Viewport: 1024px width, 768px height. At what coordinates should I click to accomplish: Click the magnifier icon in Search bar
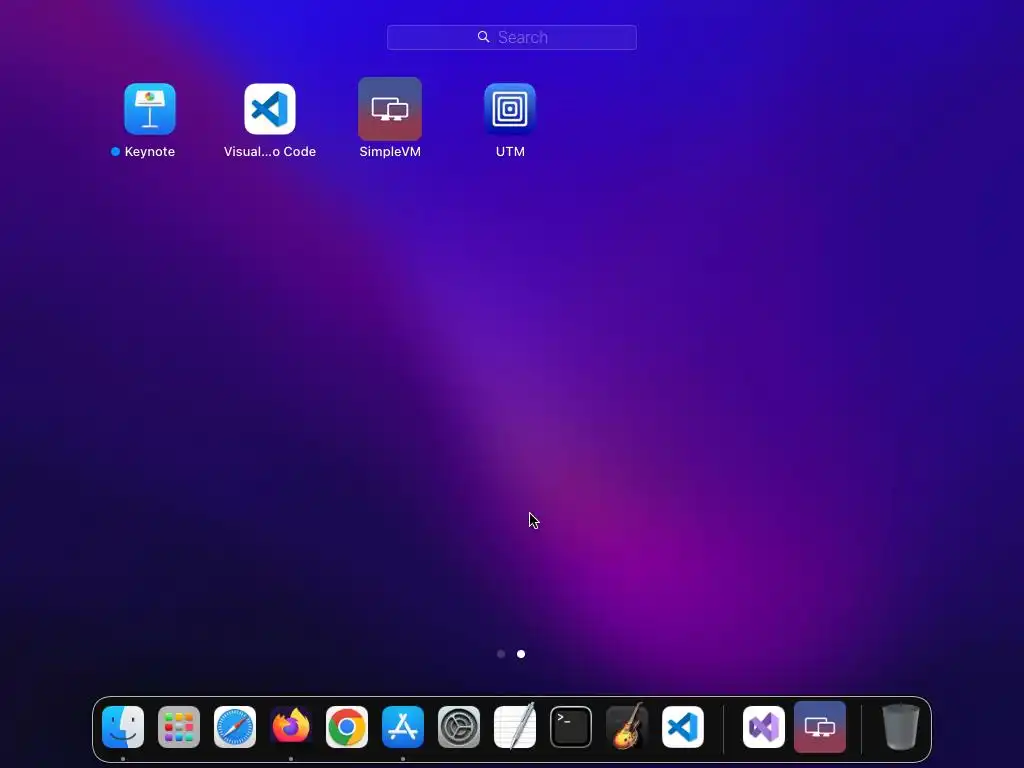pos(483,37)
